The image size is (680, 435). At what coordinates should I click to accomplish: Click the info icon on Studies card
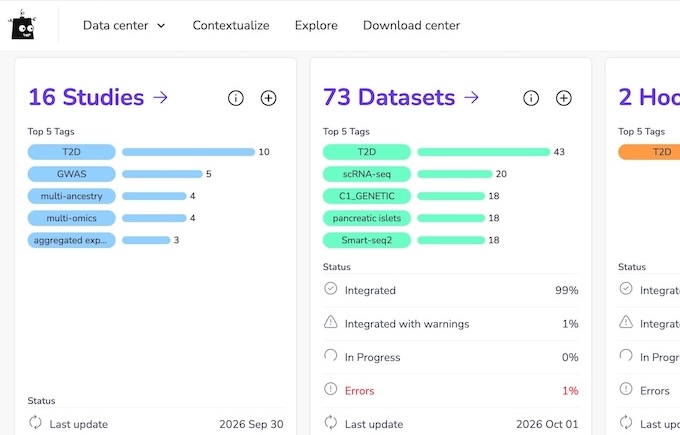click(235, 98)
